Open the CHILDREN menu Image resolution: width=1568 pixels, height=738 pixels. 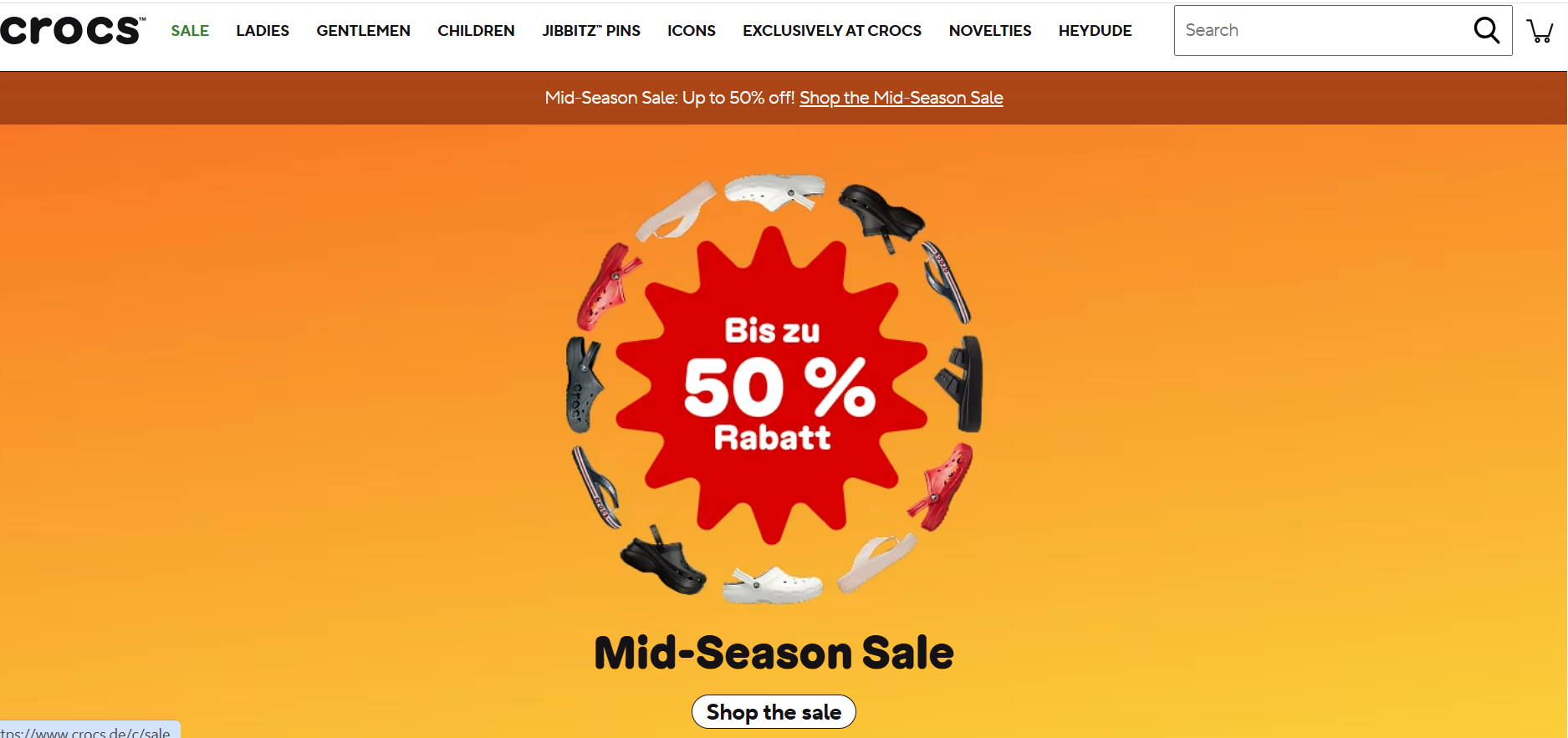click(x=476, y=31)
